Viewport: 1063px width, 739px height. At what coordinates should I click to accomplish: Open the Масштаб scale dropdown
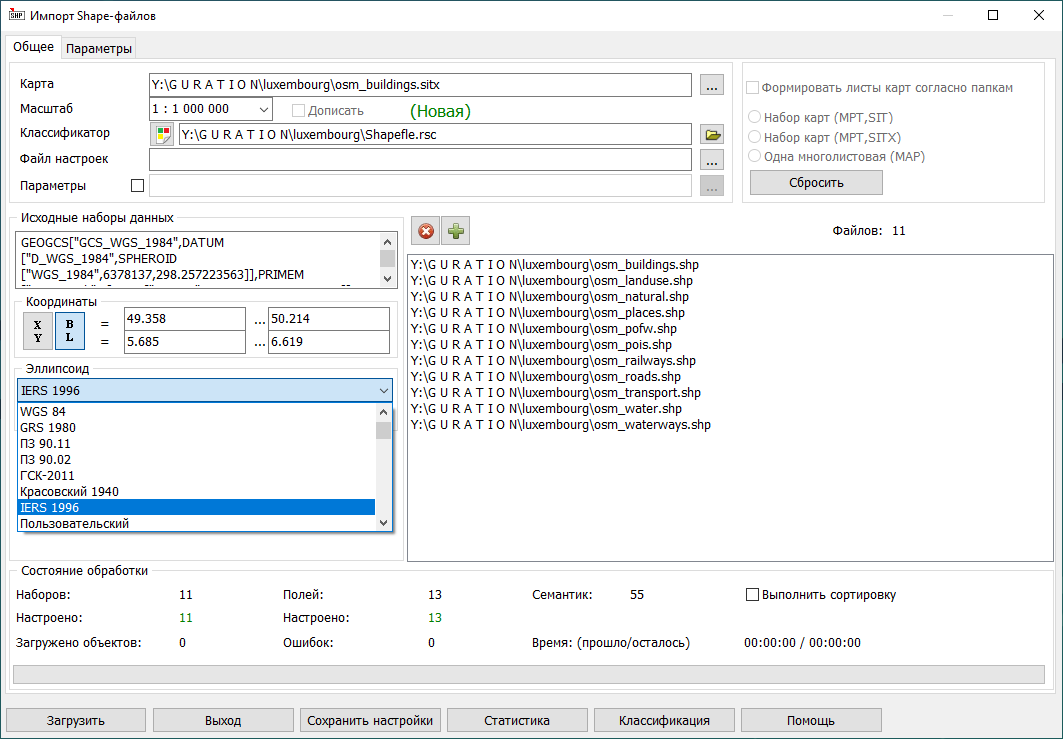(263, 111)
